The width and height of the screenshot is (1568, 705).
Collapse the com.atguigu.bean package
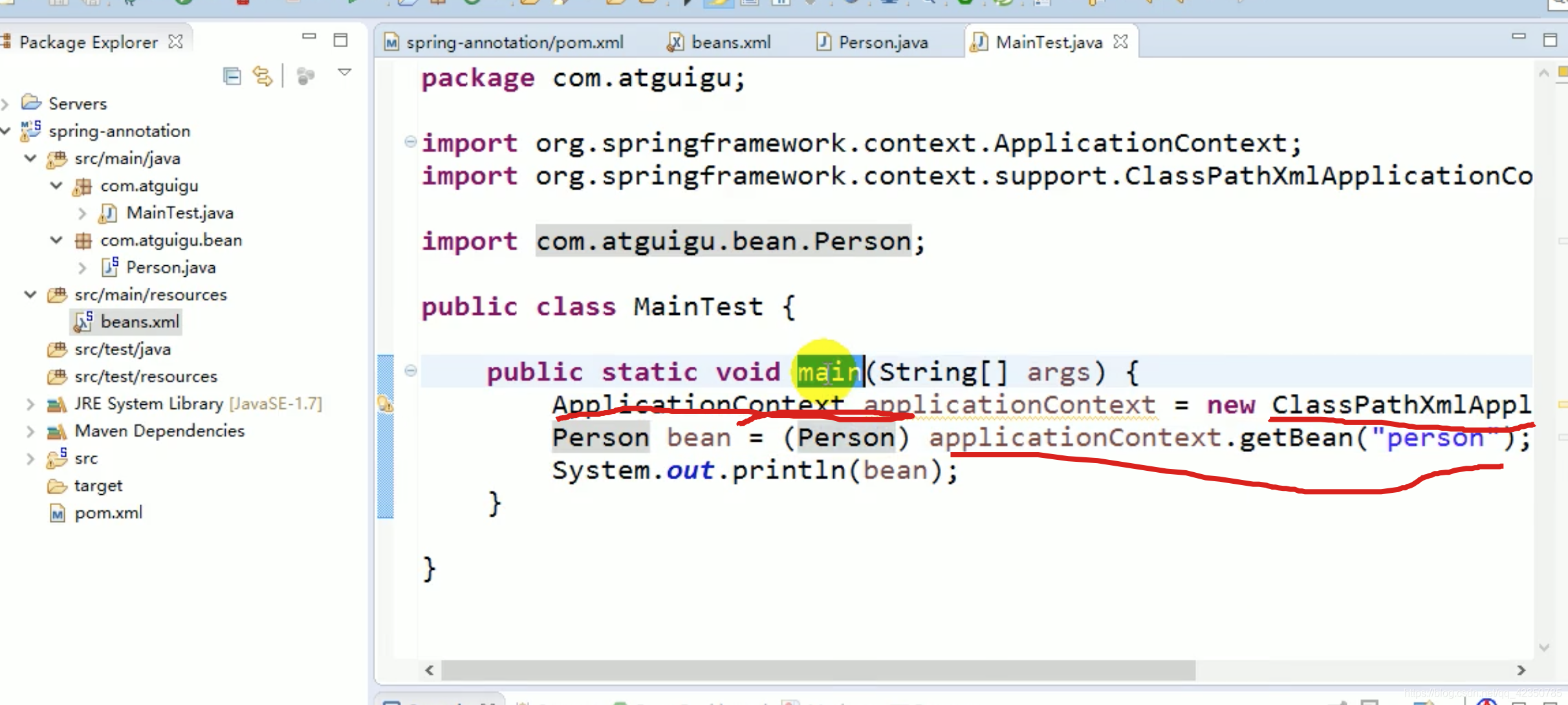(x=56, y=240)
